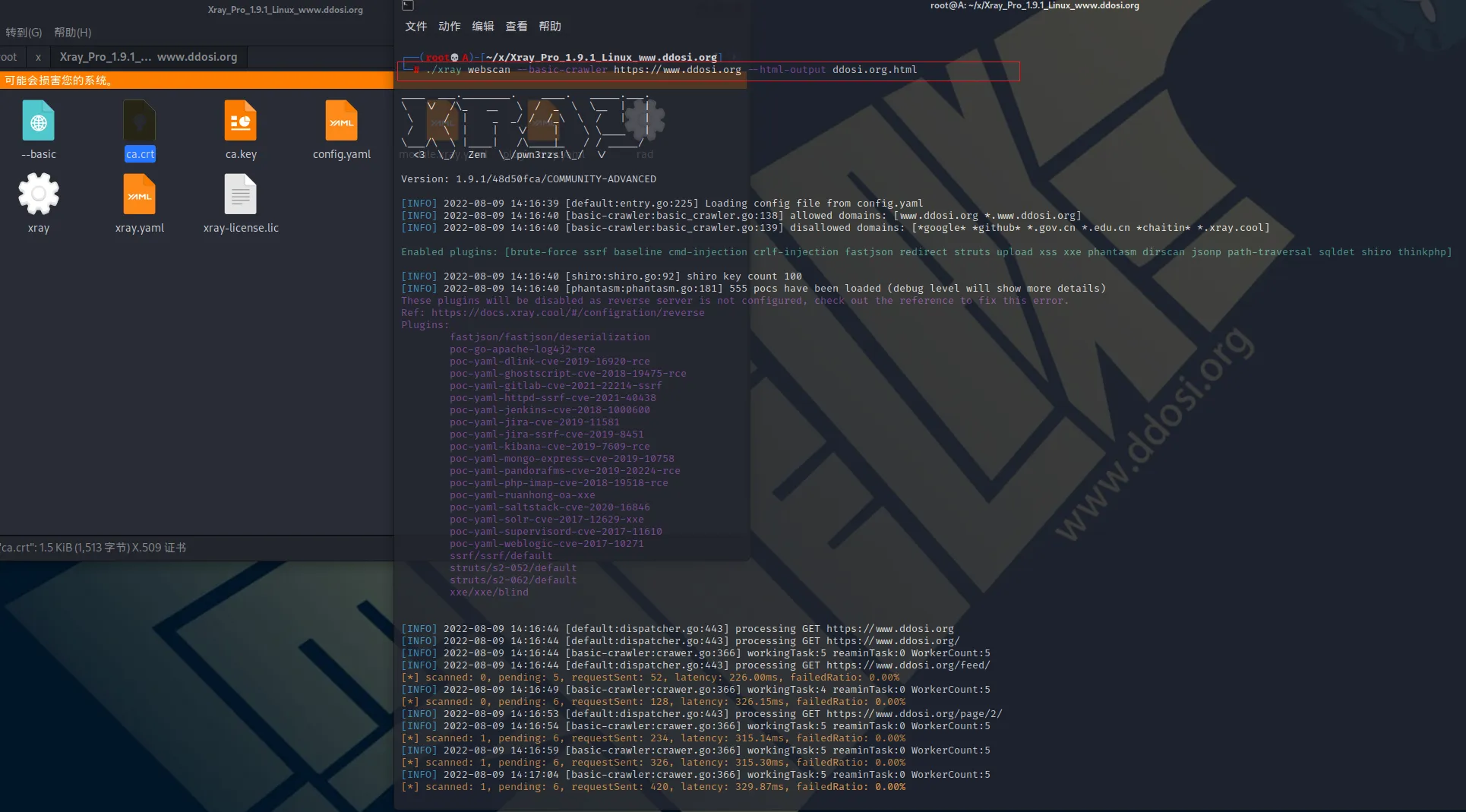Open the 转到(G) menu in file manager
Image resolution: width=1466 pixels, height=812 pixels.
24,33
